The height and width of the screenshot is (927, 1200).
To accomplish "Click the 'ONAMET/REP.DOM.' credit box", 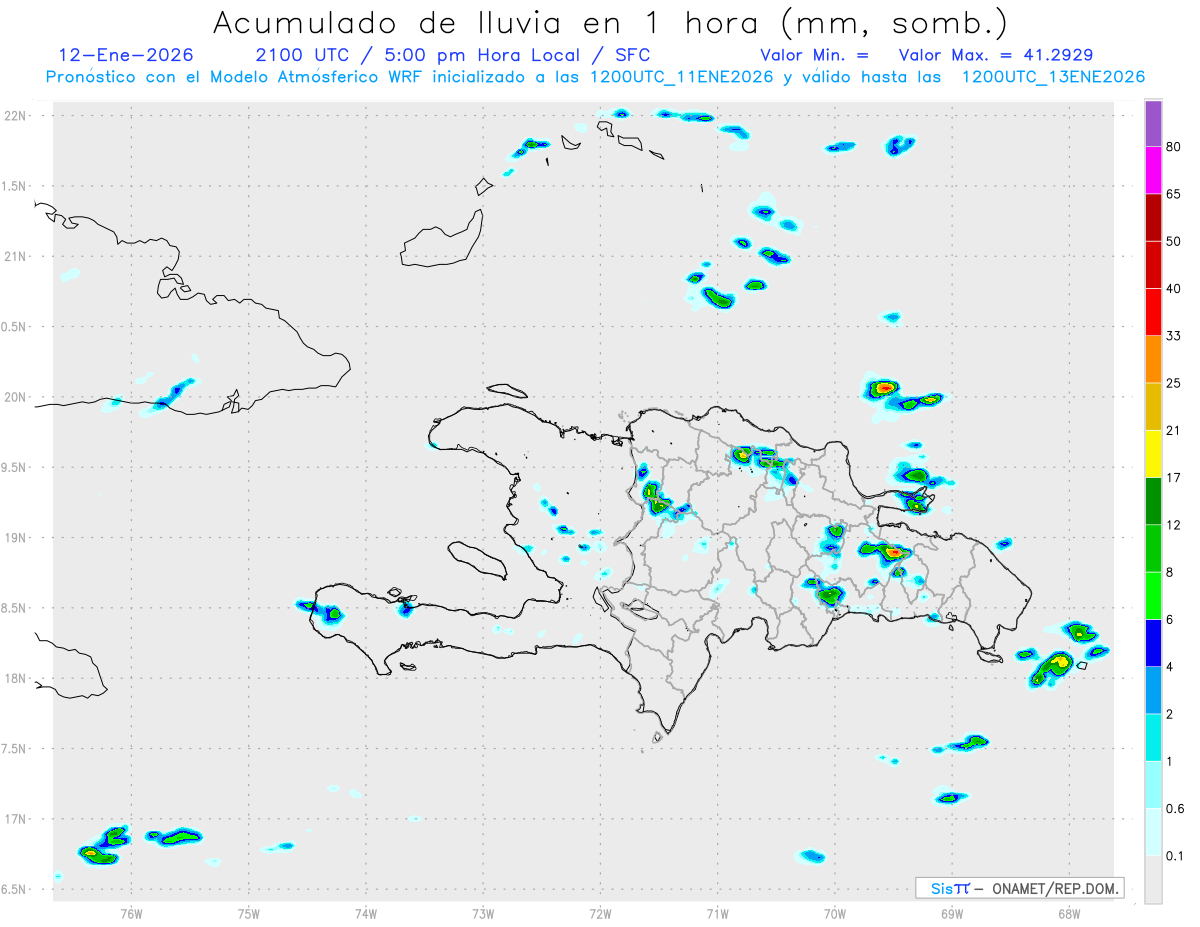I will point(1020,888).
